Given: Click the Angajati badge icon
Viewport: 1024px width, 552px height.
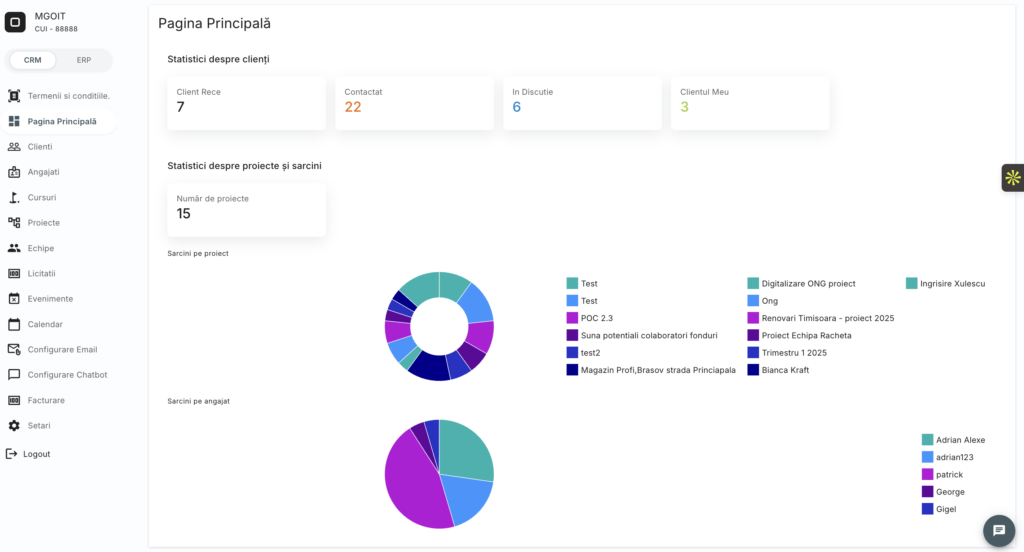Looking at the screenshot, I should pos(14,172).
